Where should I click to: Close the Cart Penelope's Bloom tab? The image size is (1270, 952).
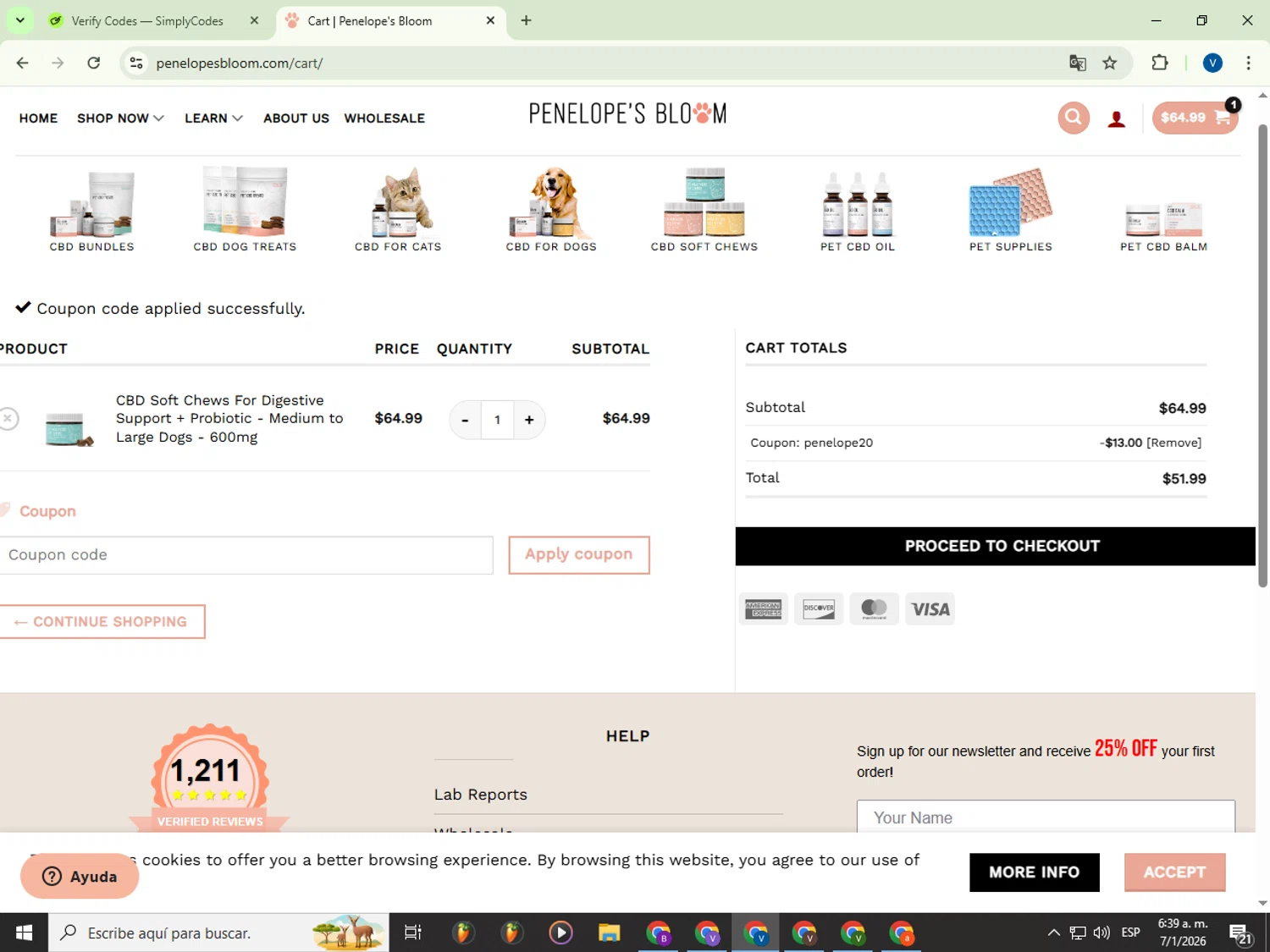(490, 20)
